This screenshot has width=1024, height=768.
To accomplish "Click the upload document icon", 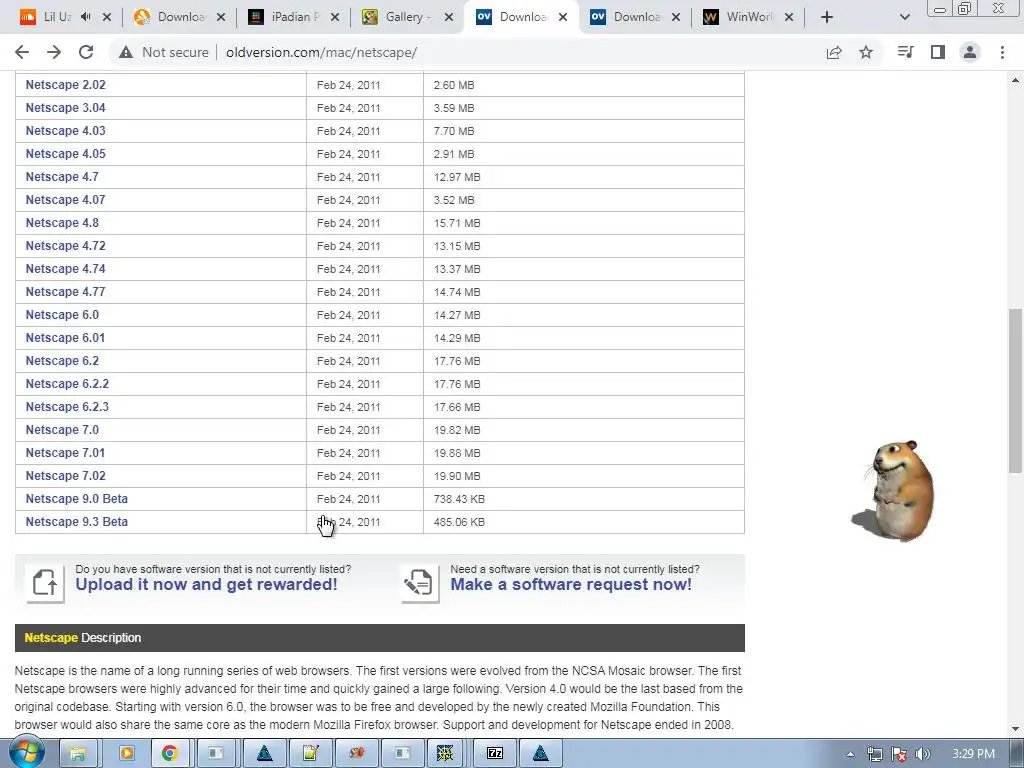I will tap(44, 583).
